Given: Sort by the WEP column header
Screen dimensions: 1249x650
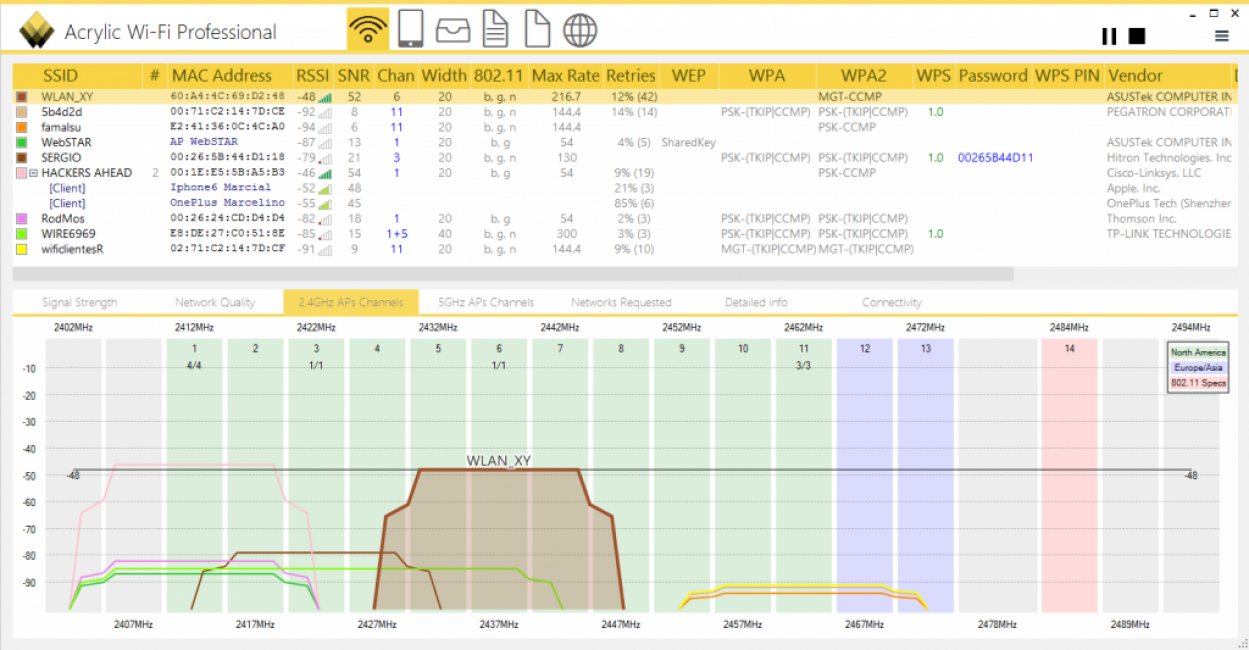Looking at the screenshot, I should [x=688, y=75].
